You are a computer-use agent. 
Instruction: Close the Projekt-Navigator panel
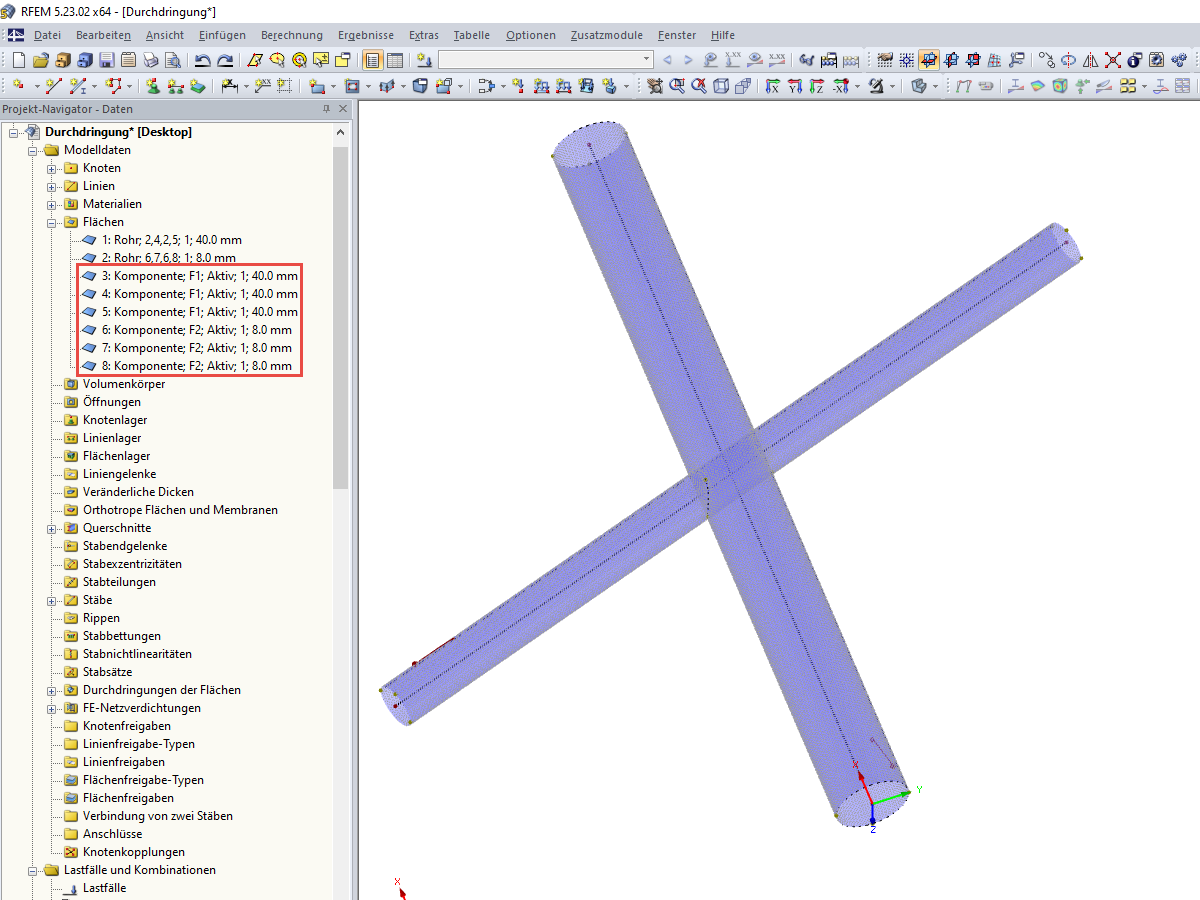(x=343, y=109)
